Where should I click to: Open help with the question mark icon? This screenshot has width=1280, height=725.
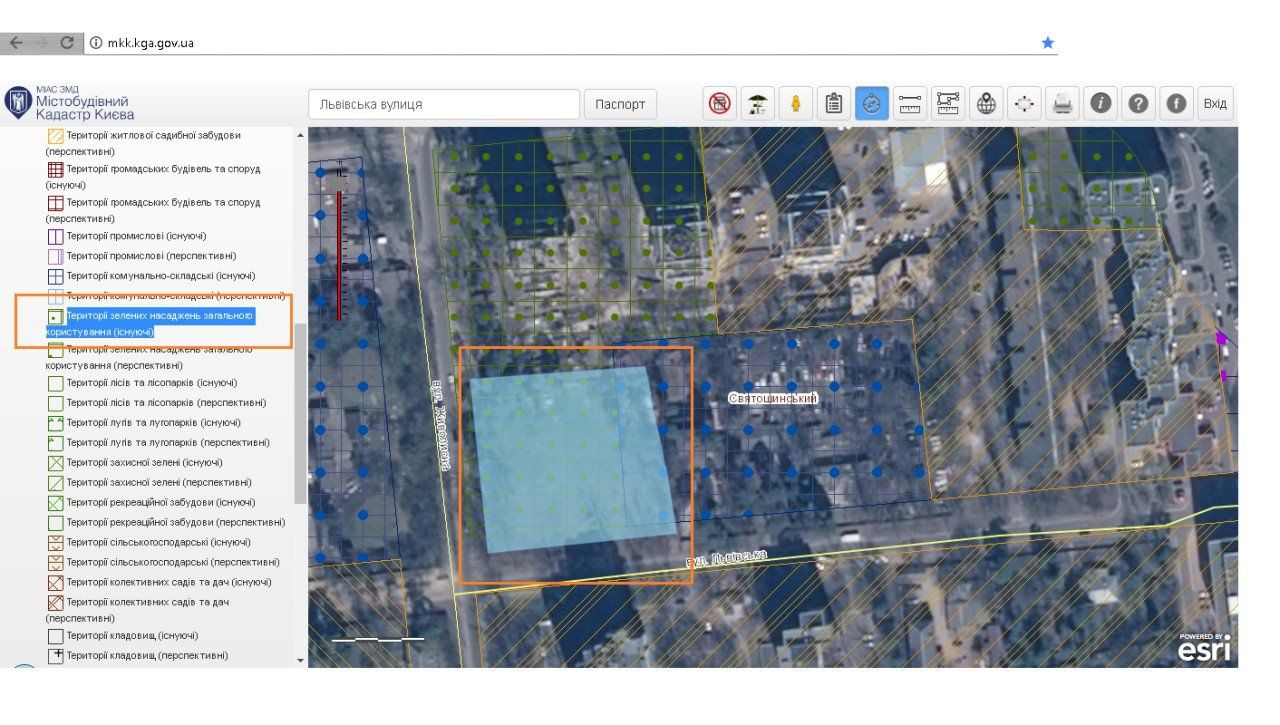pyautogui.click(x=1138, y=104)
